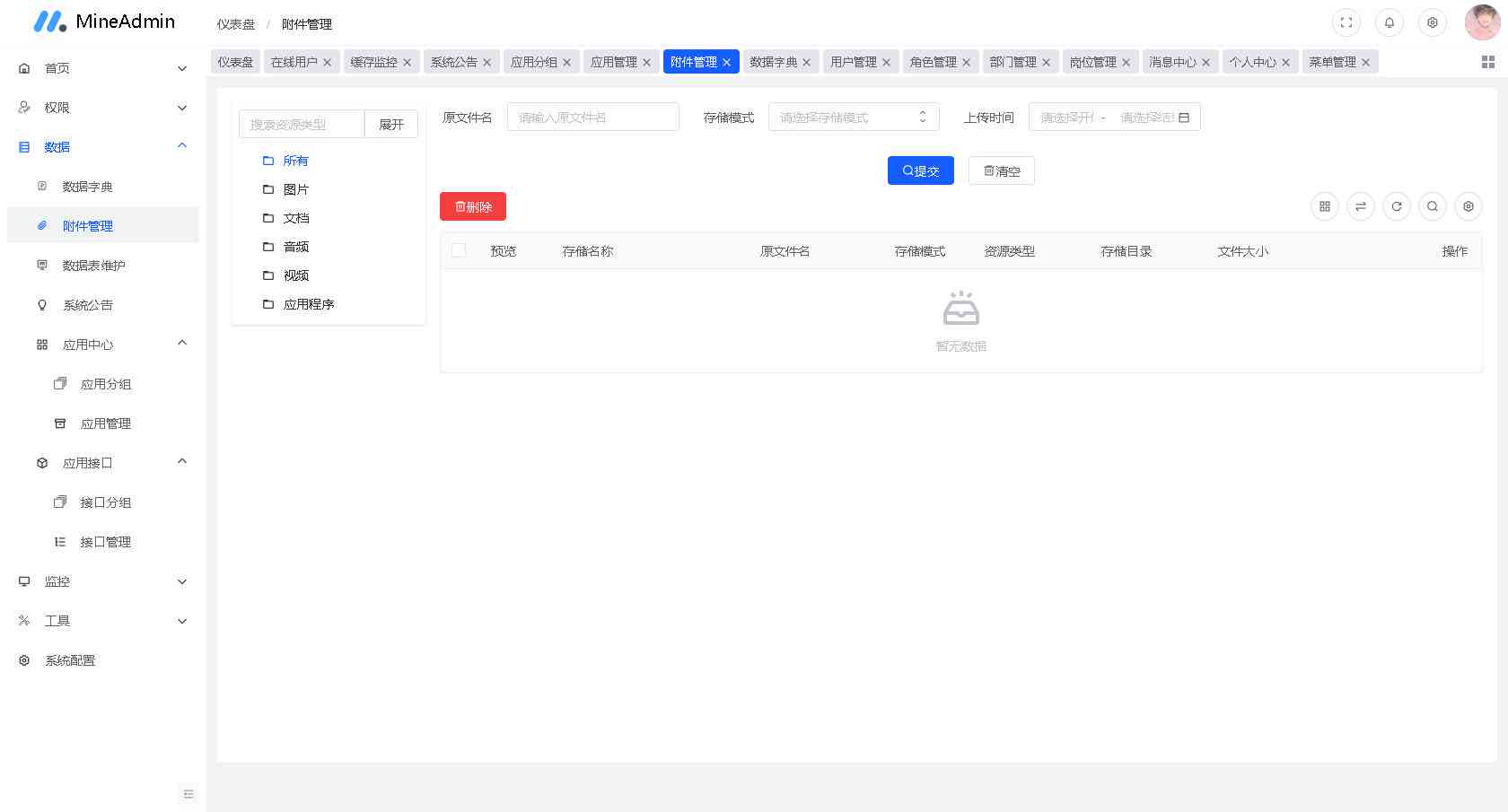Open 应用分组 in sidebar
The height and width of the screenshot is (812, 1508).
(103, 384)
